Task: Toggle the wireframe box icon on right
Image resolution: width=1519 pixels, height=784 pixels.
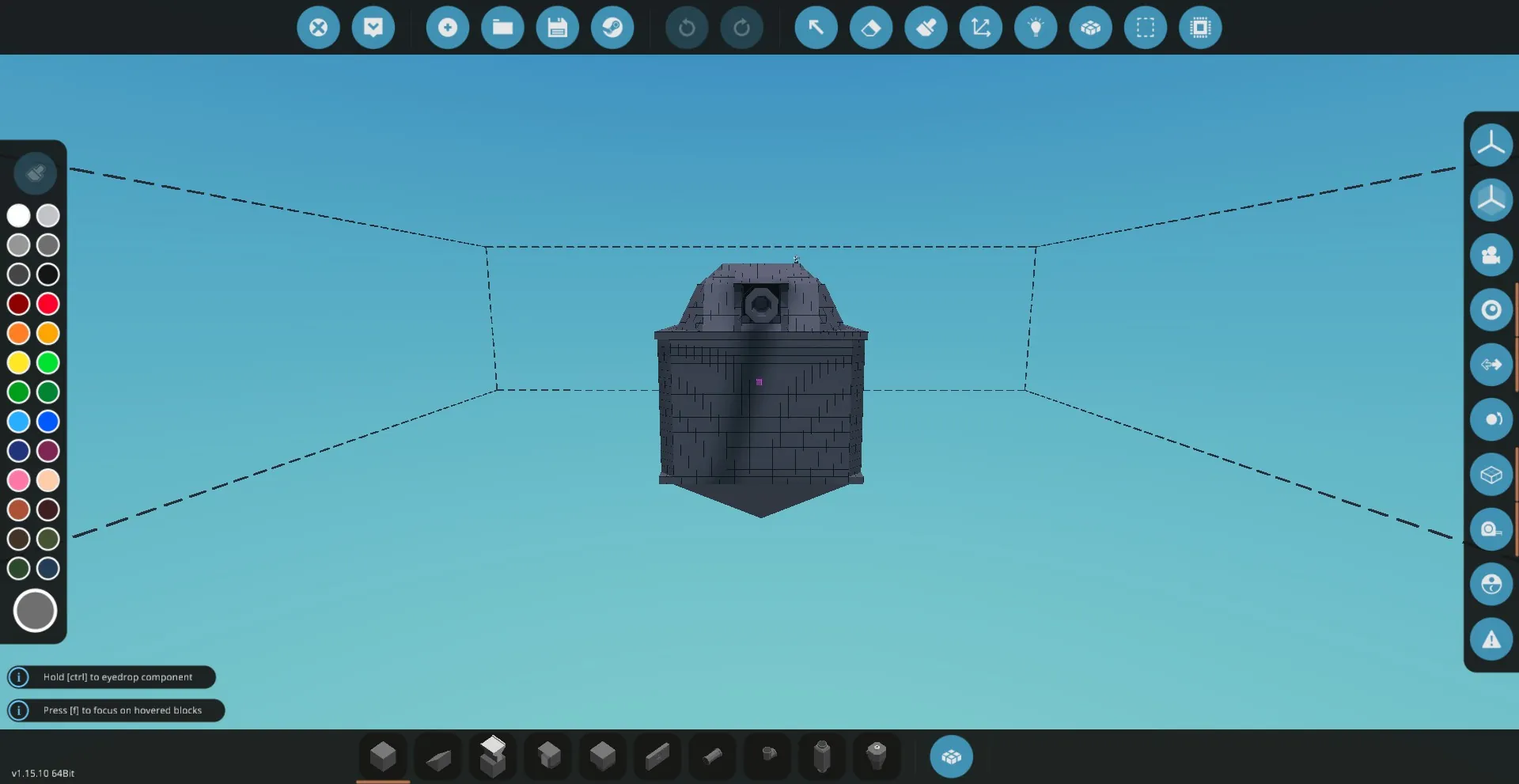Action: click(x=1491, y=475)
